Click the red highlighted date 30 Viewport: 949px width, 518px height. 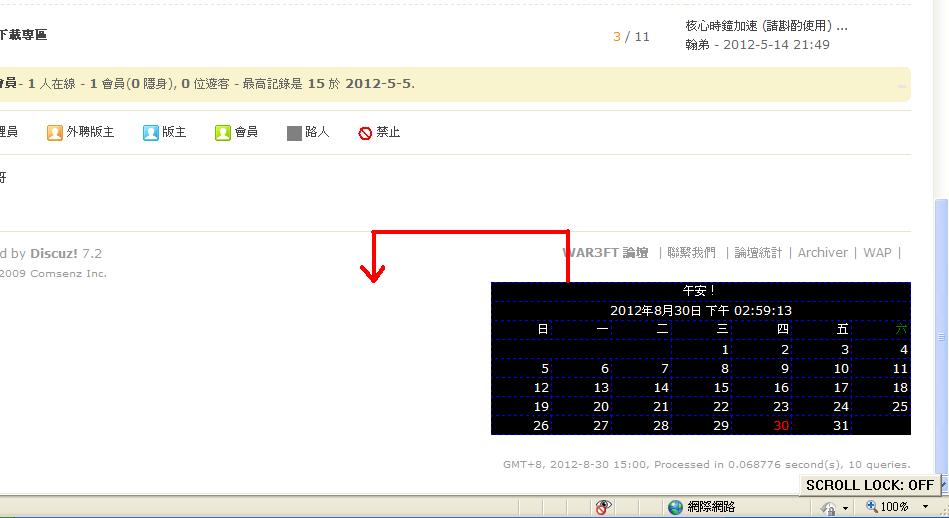781,425
